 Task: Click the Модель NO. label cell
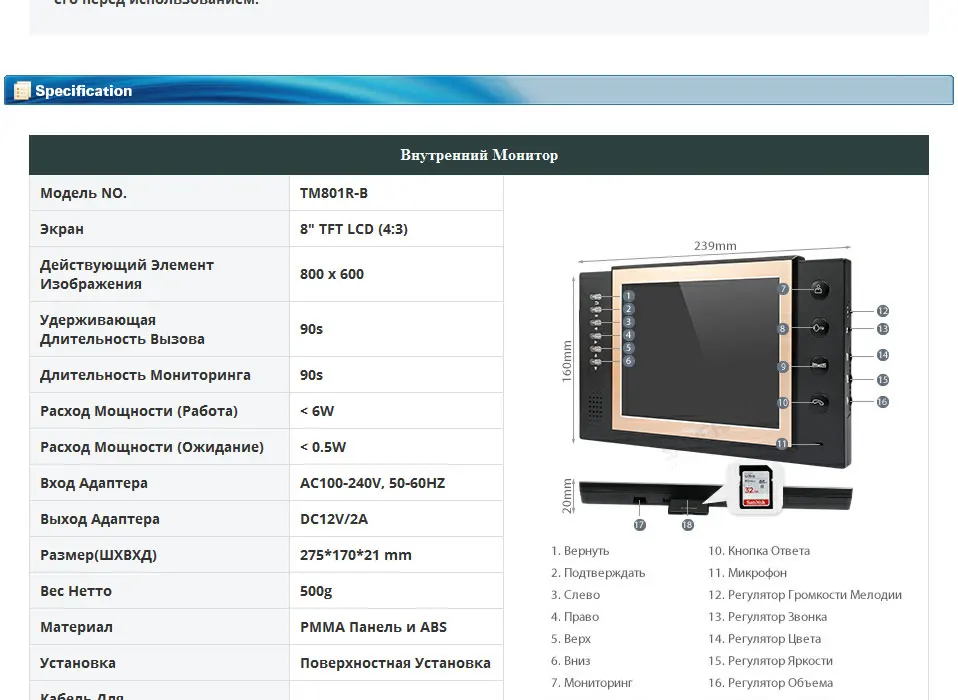click(159, 193)
